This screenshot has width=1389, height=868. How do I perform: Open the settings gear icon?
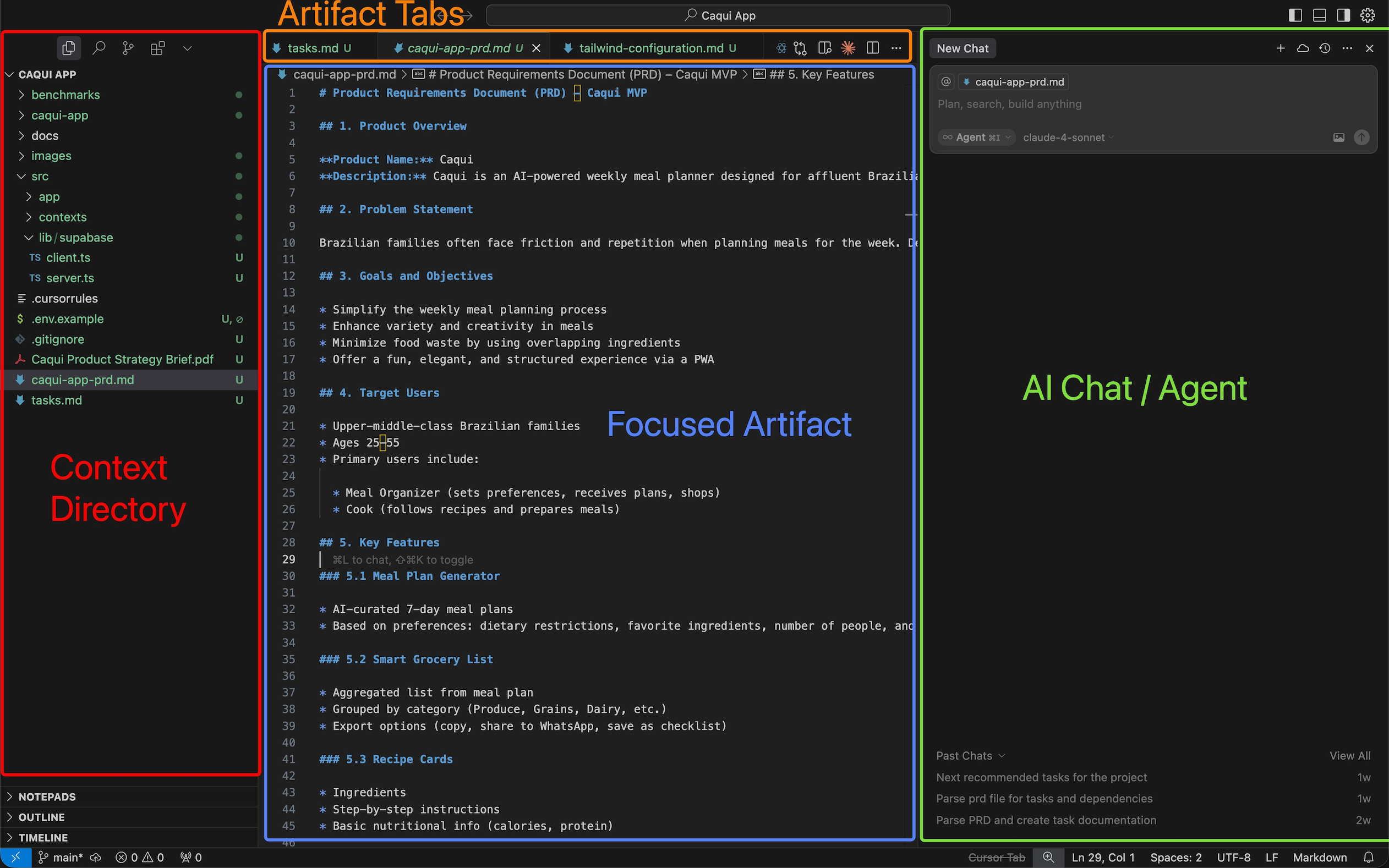[1368, 15]
